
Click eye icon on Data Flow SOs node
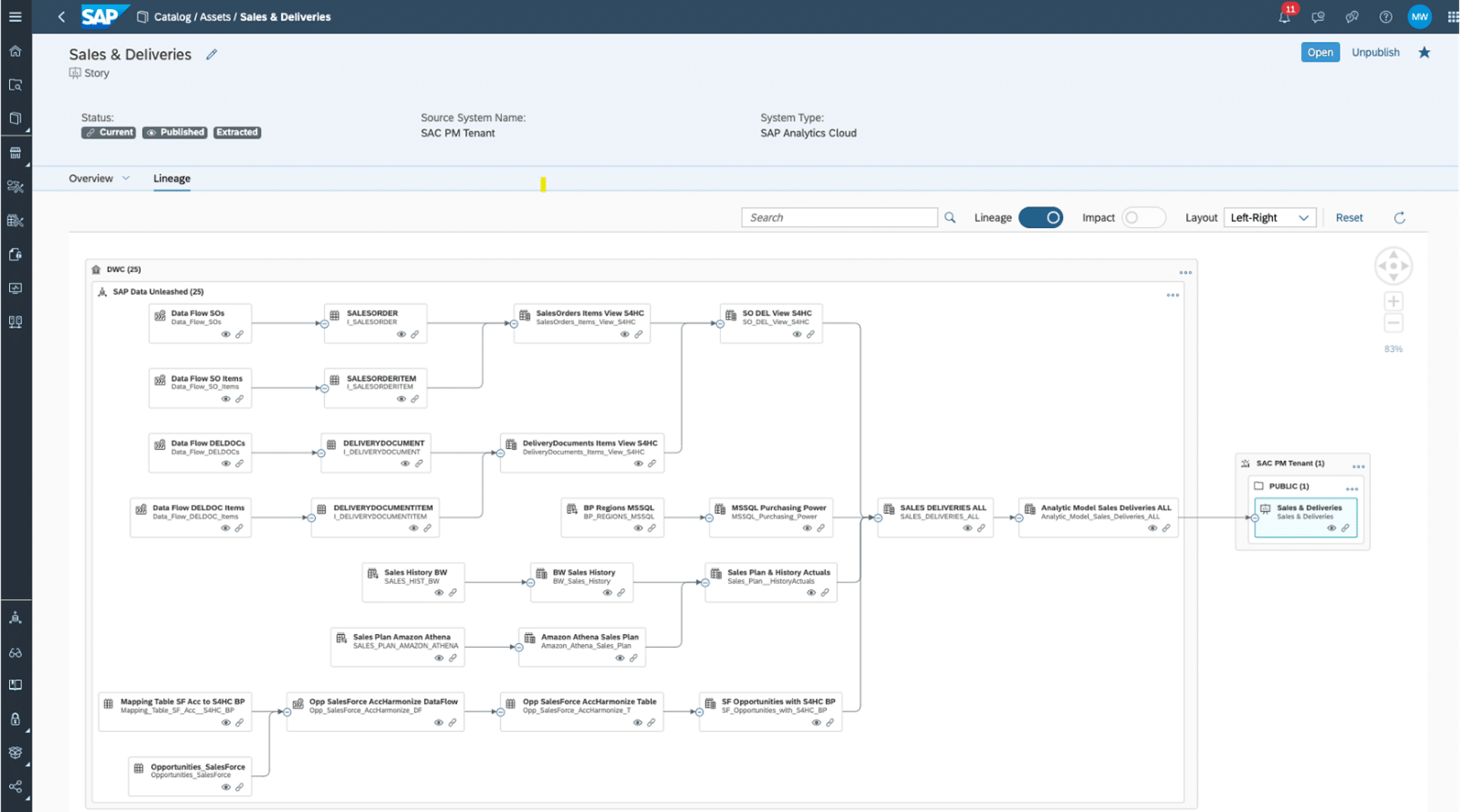[226, 335]
